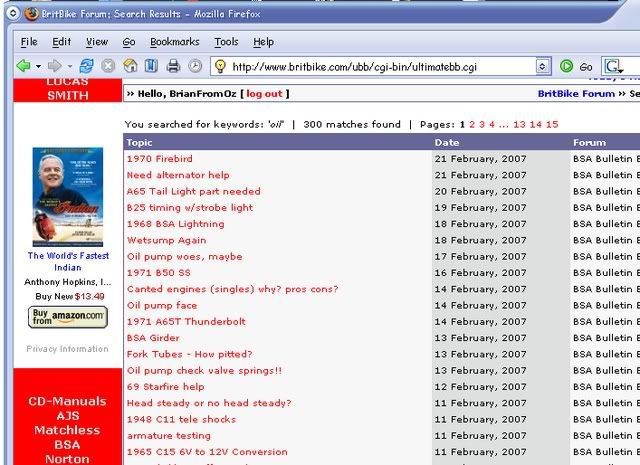Open The World's Fastest Indian title link

click(68, 261)
